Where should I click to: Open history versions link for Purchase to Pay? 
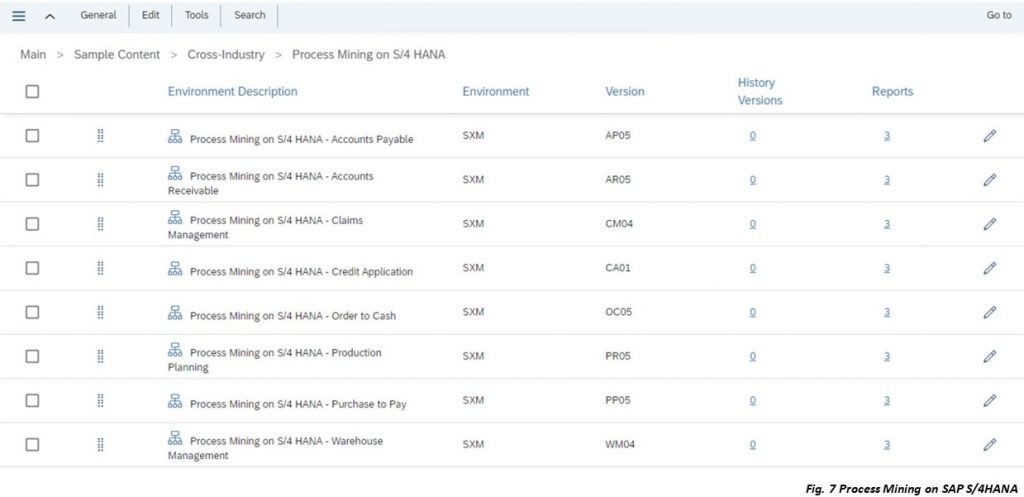pyautogui.click(x=752, y=400)
